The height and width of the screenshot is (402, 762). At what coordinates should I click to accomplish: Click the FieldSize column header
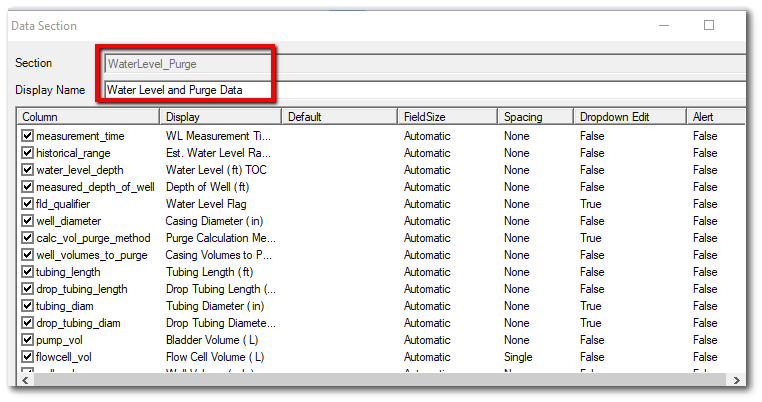[x=447, y=117]
